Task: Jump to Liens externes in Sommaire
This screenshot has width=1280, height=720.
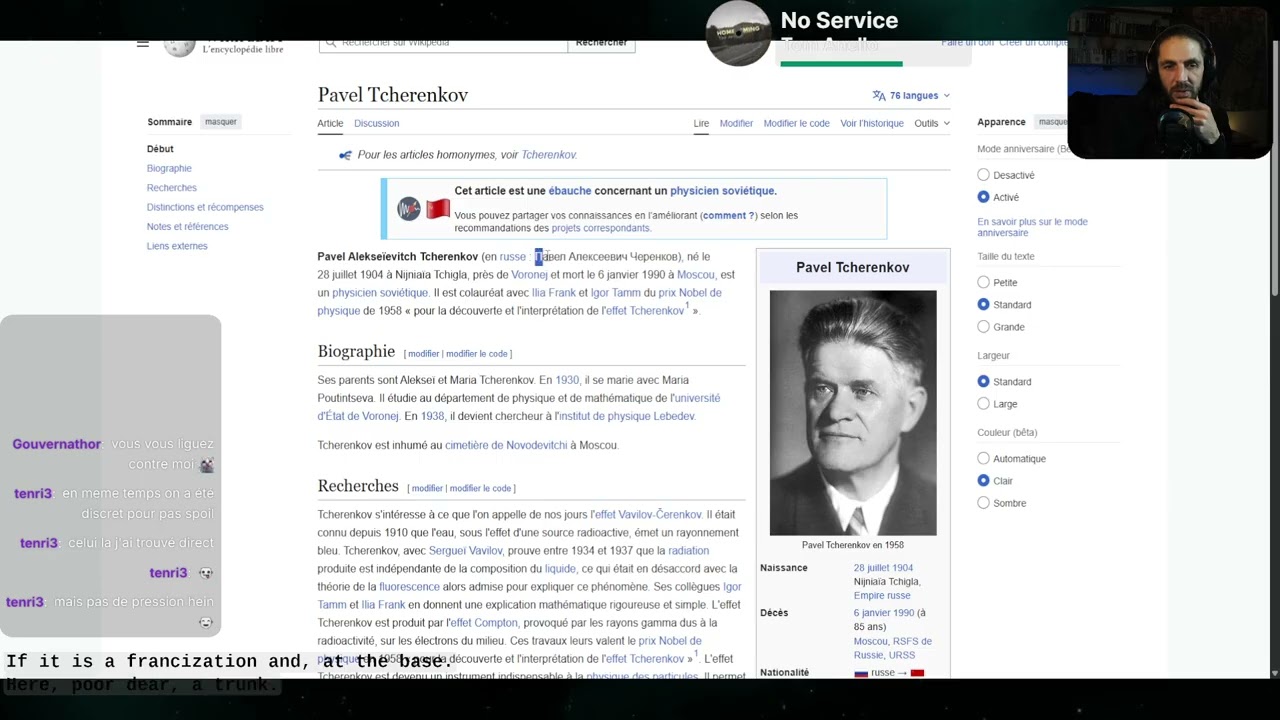Action: click(177, 246)
